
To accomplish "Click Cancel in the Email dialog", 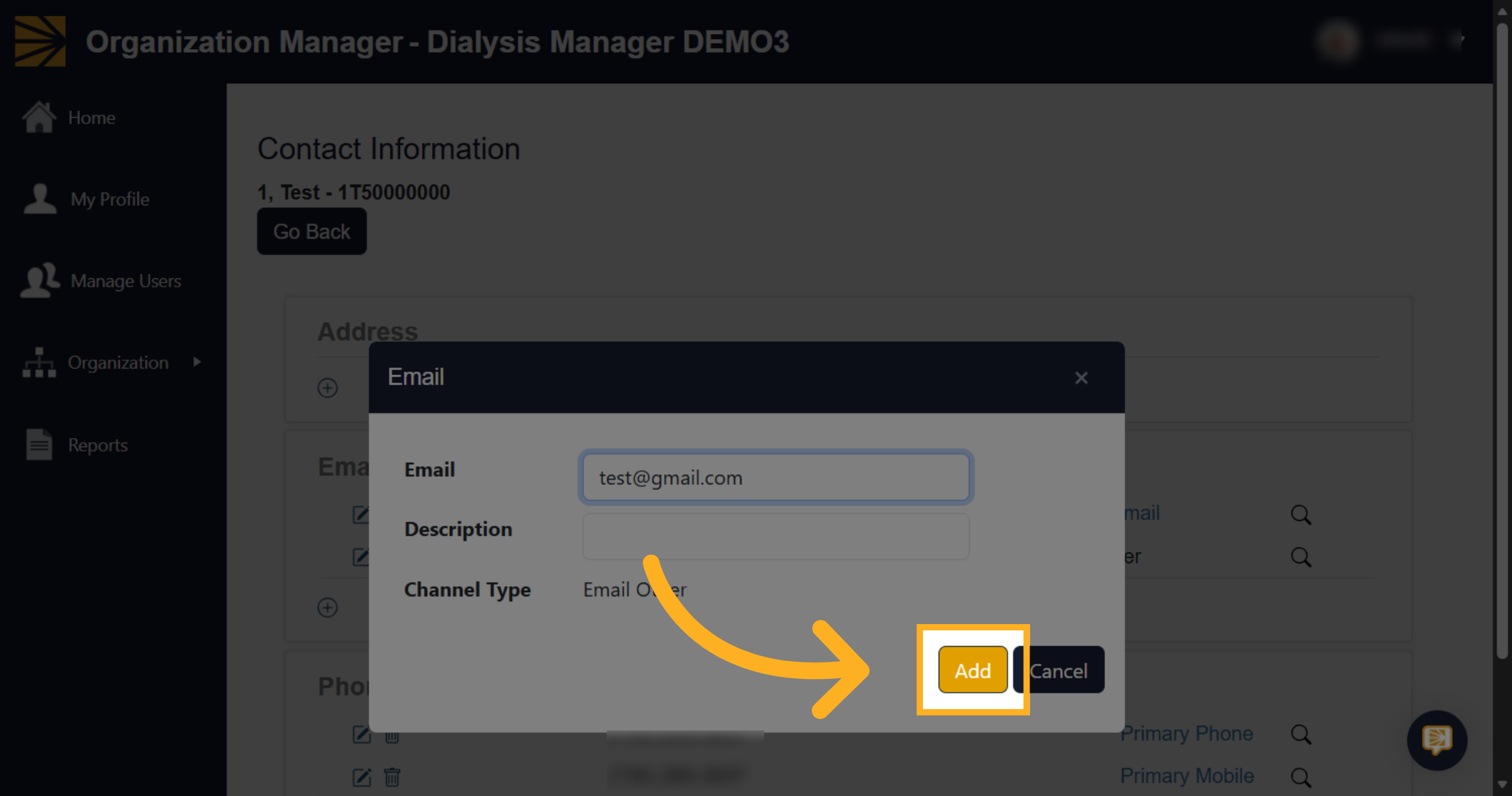I will (1059, 669).
